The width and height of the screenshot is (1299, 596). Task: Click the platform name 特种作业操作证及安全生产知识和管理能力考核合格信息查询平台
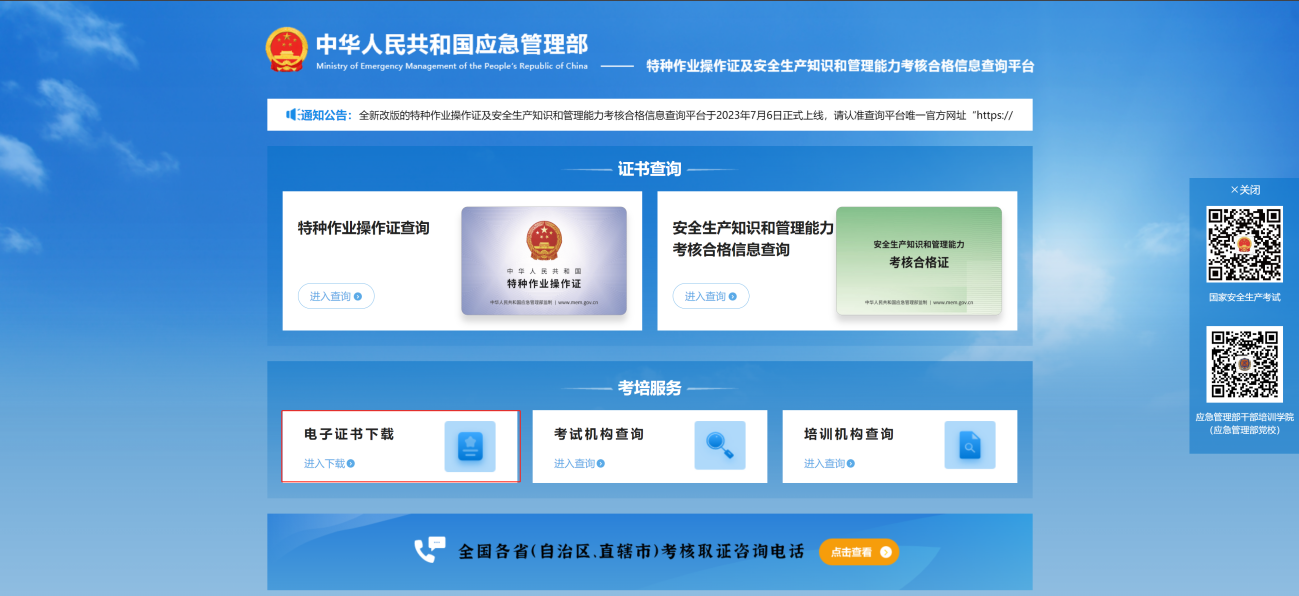pyautogui.click(x=840, y=66)
